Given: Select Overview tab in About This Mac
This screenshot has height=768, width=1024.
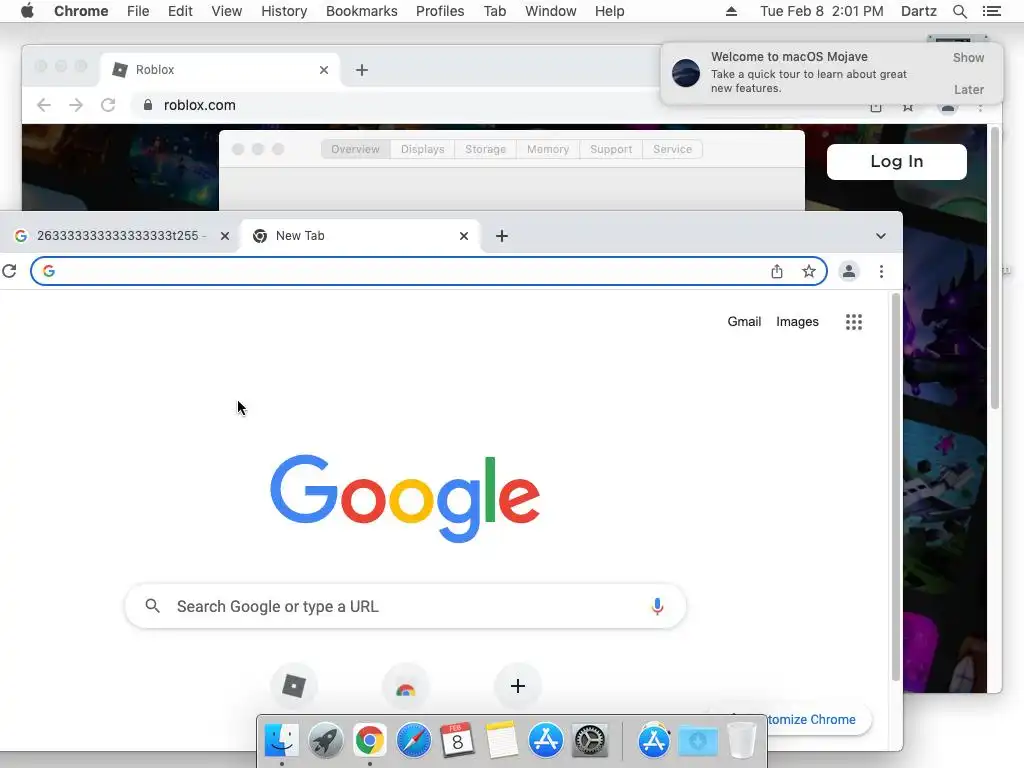Looking at the screenshot, I should [x=355, y=149].
